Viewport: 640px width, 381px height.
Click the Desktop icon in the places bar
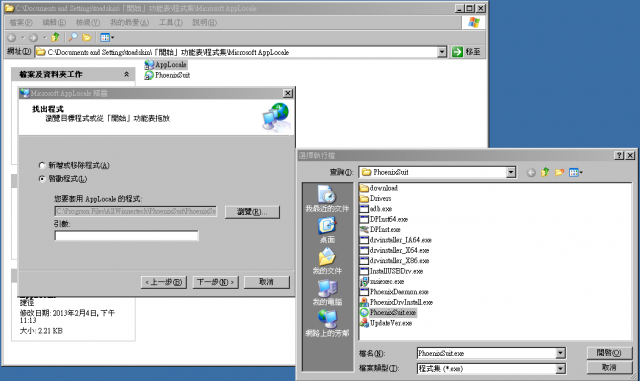click(x=327, y=230)
